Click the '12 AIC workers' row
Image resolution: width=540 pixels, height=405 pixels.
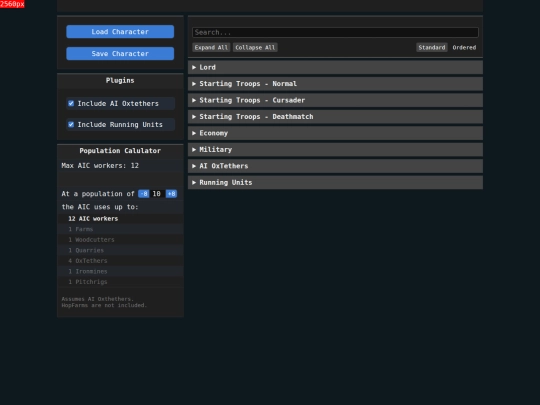point(120,219)
